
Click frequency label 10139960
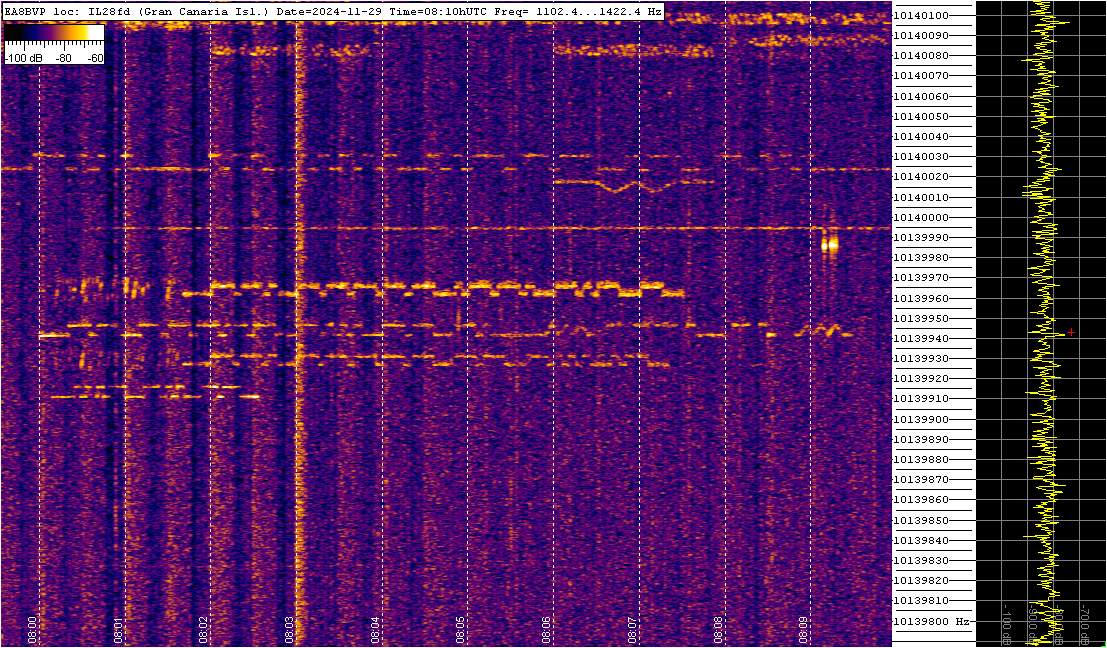pyautogui.click(x=921, y=298)
